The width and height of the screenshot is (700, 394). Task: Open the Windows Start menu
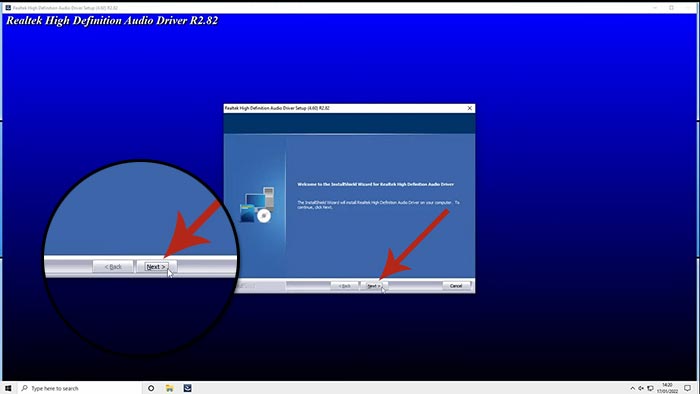[x=8, y=388]
